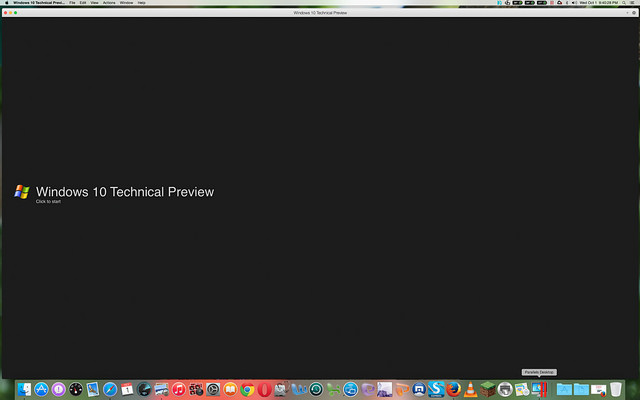Open VLC traffic cone in the Dock
640x400 pixels.
point(470,389)
